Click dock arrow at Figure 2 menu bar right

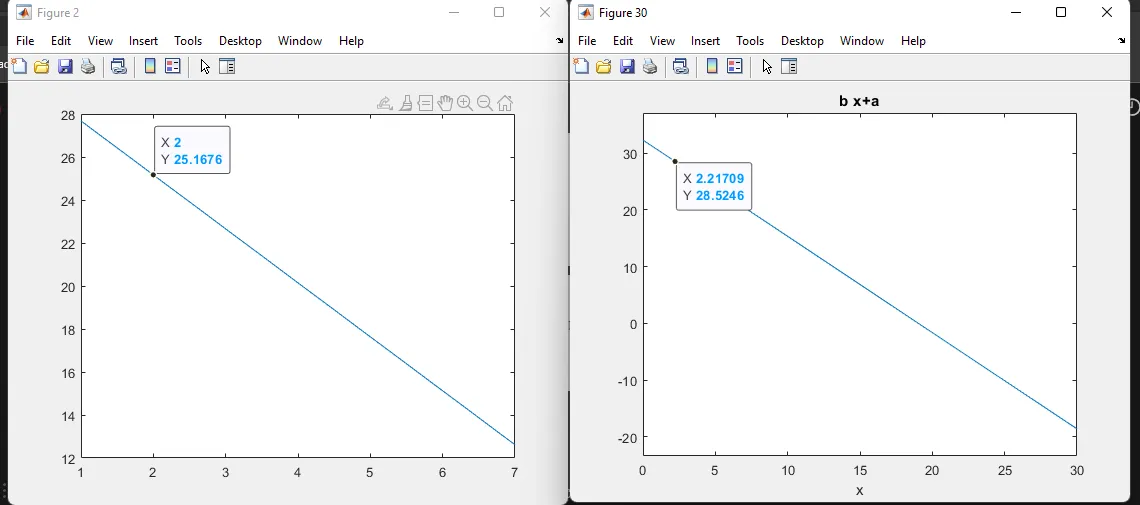point(559,41)
